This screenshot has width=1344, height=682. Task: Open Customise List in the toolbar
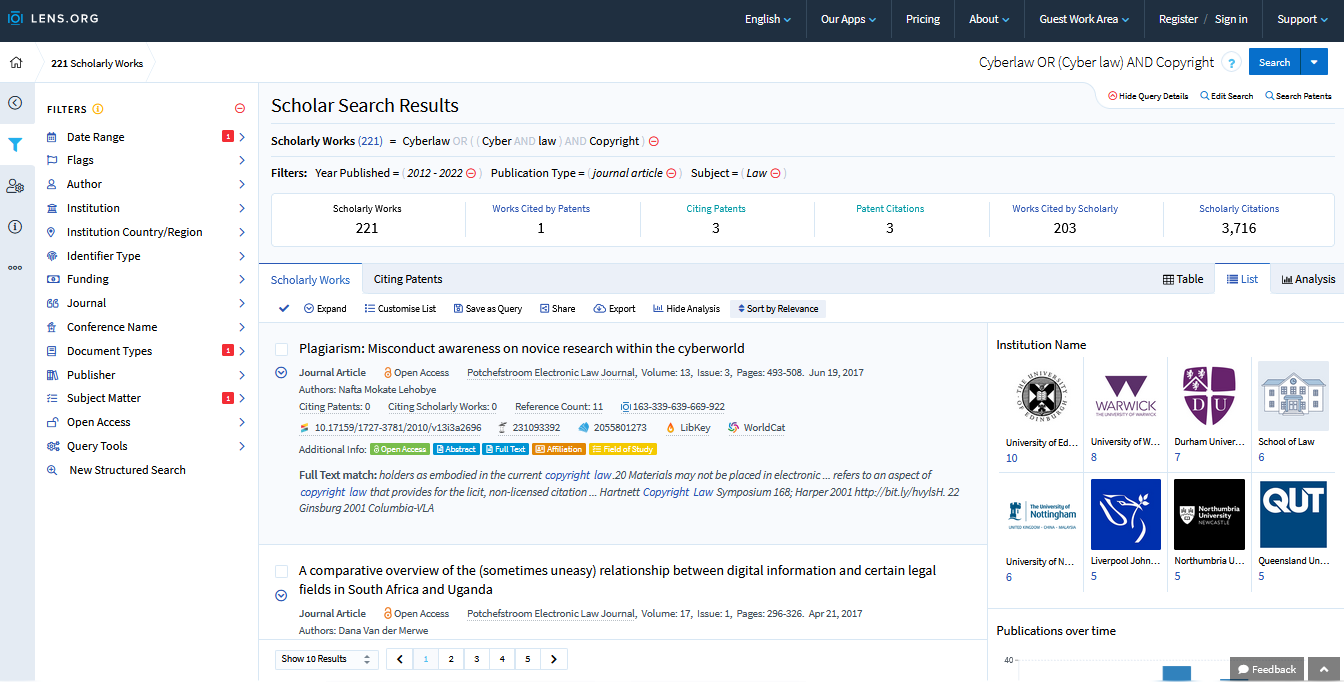tap(400, 309)
